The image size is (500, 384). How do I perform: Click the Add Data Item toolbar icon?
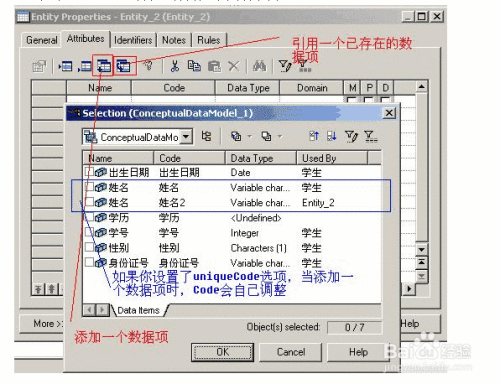(x=104, y=66)
